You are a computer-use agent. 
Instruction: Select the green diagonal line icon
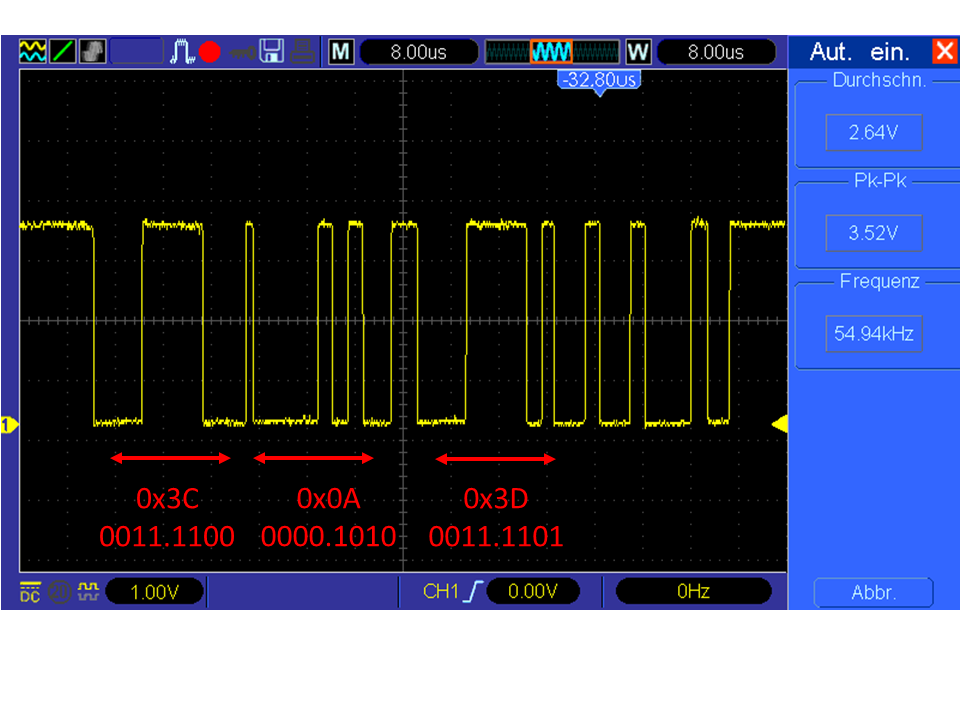[62, 51]
